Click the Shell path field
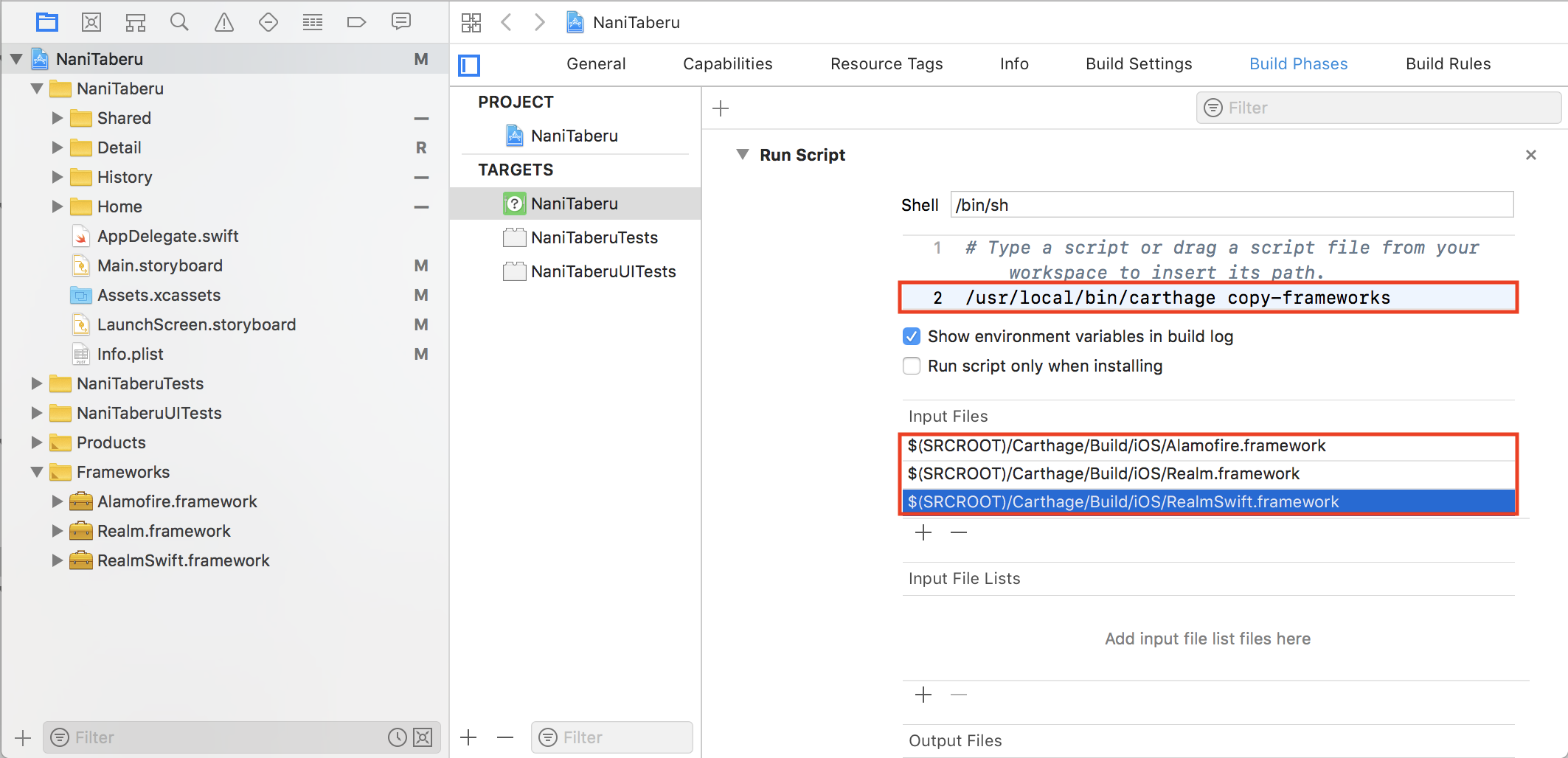1568x758 pixels. [1232, 205]
